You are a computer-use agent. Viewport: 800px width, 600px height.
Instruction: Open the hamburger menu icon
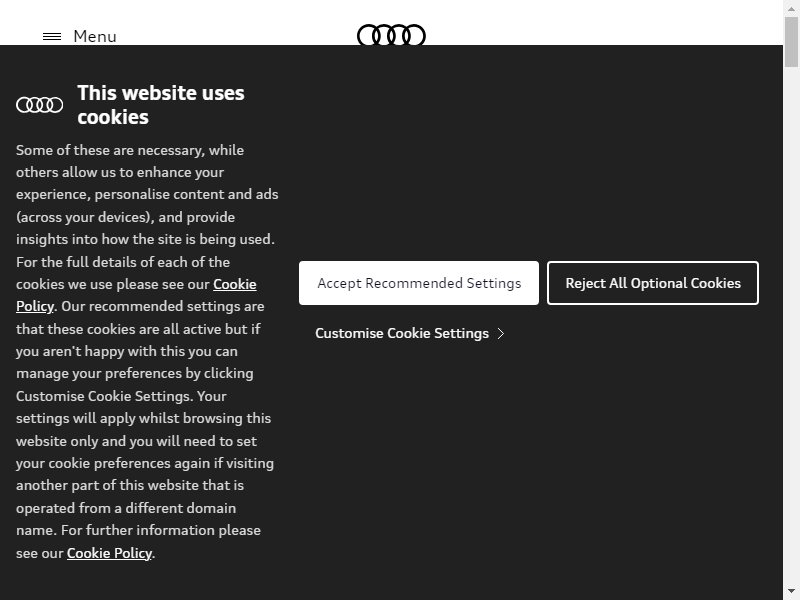point(52,37)
